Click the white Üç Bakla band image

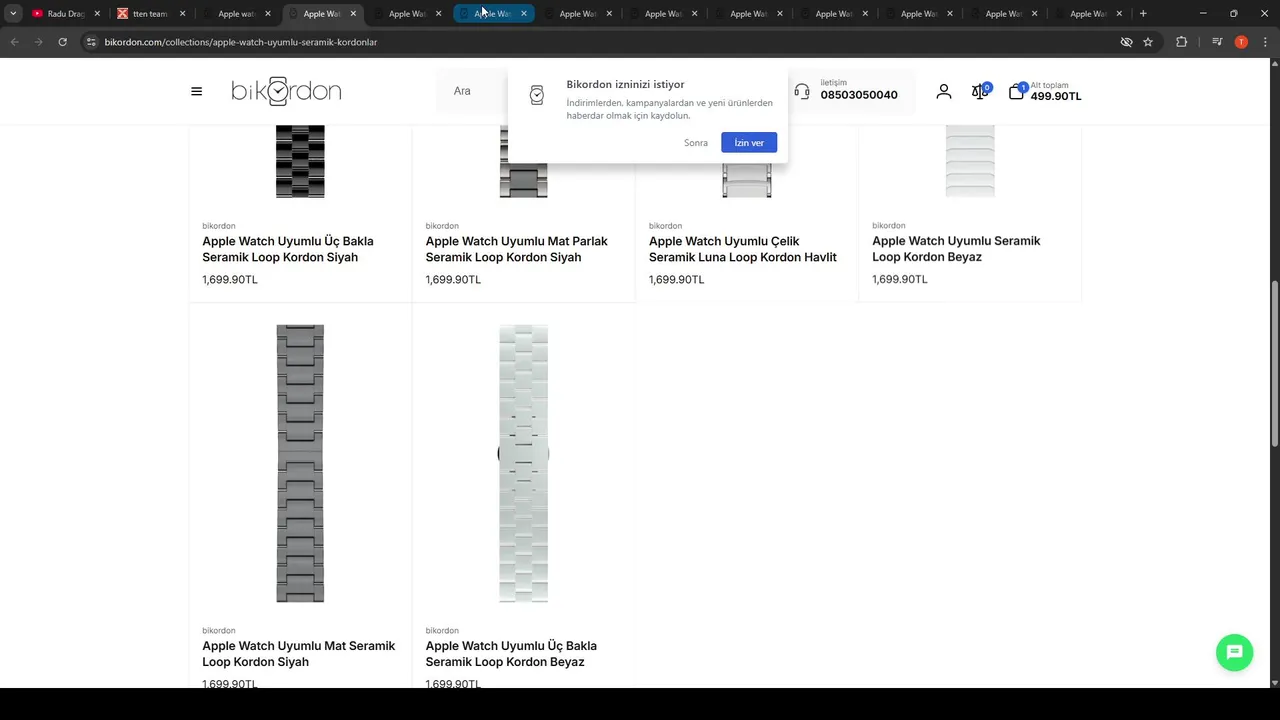(x=524, y=463)
